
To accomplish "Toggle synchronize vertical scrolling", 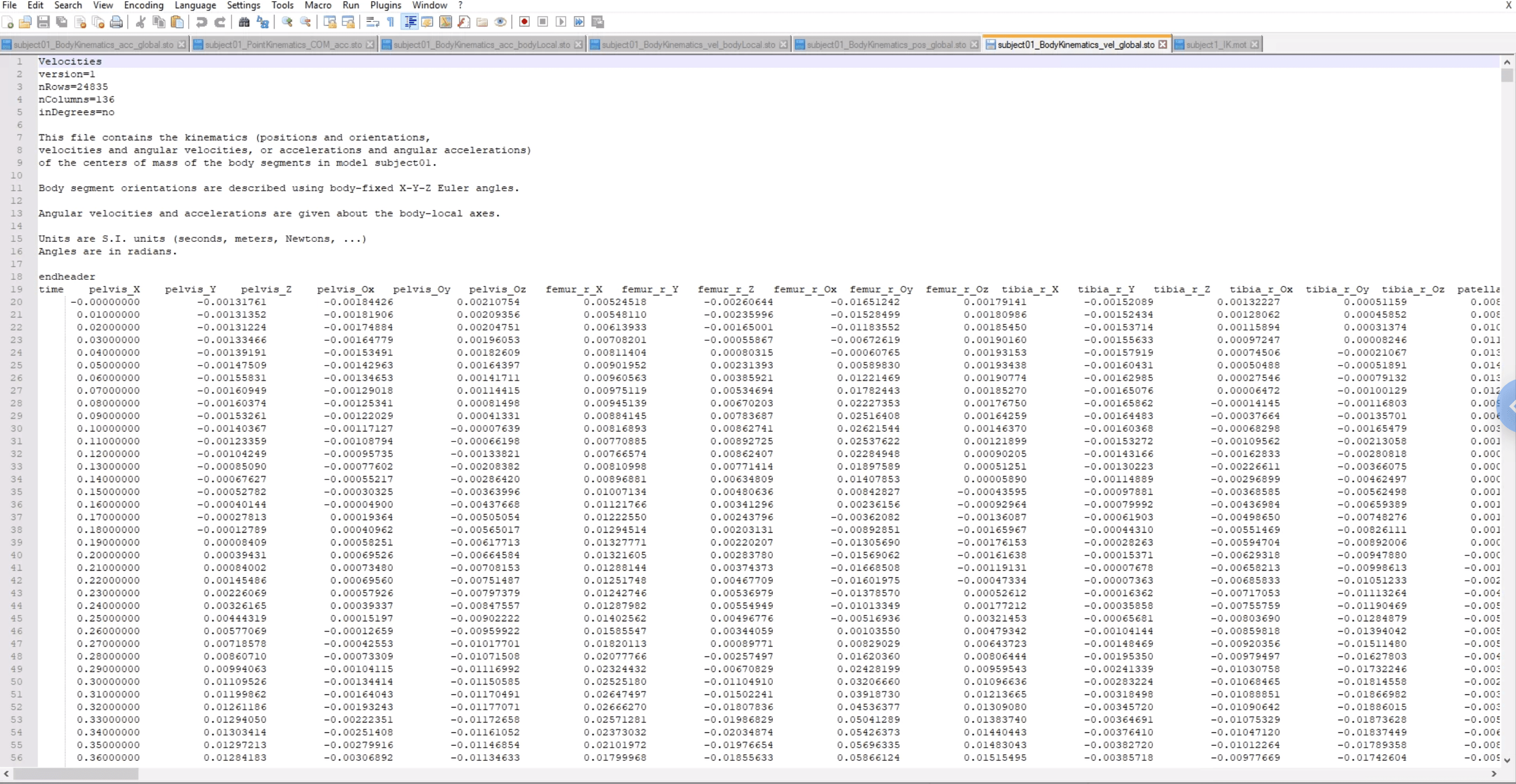I will coord(329,23).
